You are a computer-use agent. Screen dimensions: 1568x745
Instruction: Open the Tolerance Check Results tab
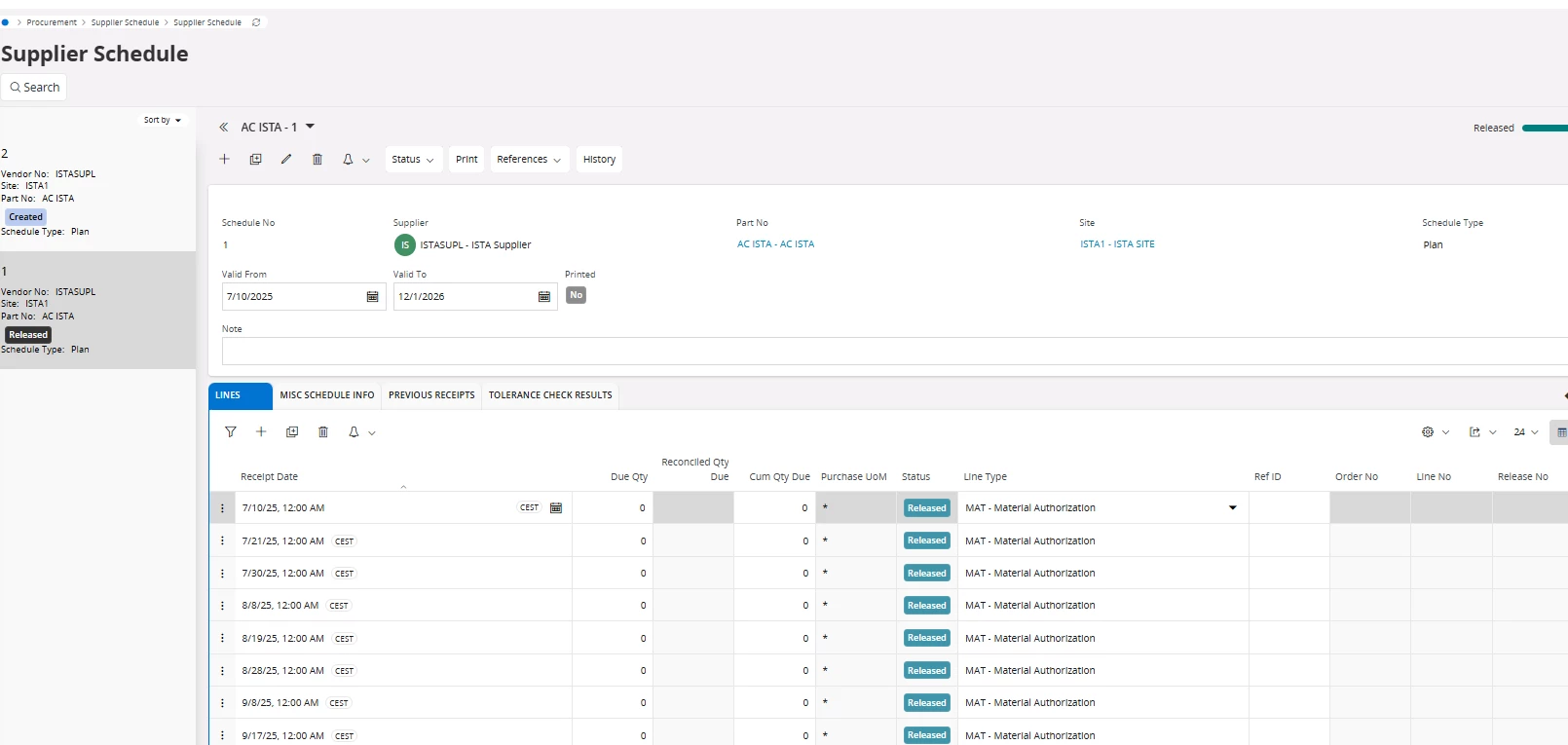click(550, 395)
